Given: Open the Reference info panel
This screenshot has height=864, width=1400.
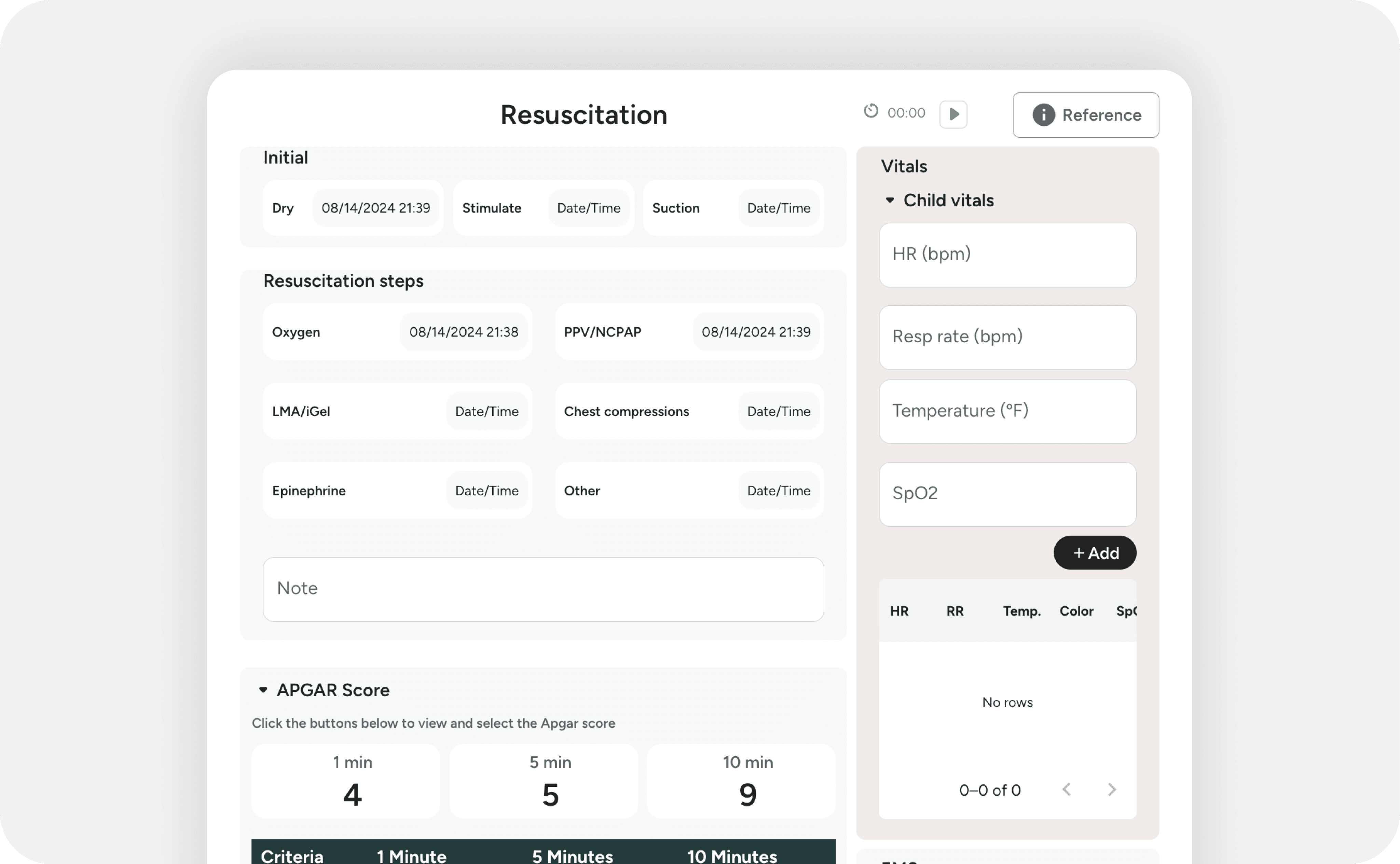Looking at the screenshot, I should (x=1085, y=115).
